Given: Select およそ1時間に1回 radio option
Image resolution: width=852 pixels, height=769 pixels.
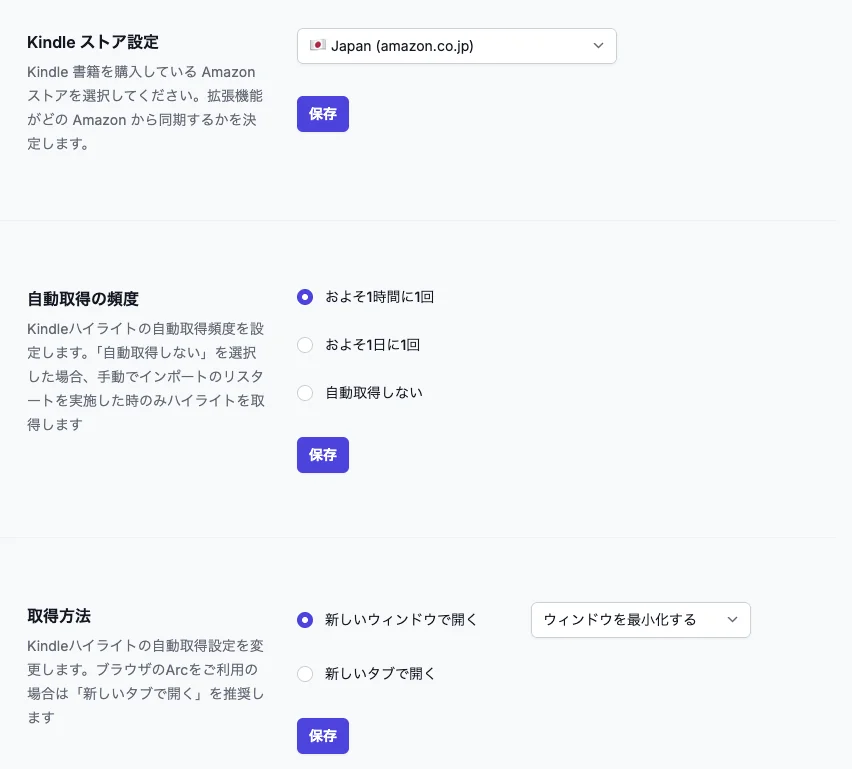Looking at the screenshot, I should click(x=305, y=297).
